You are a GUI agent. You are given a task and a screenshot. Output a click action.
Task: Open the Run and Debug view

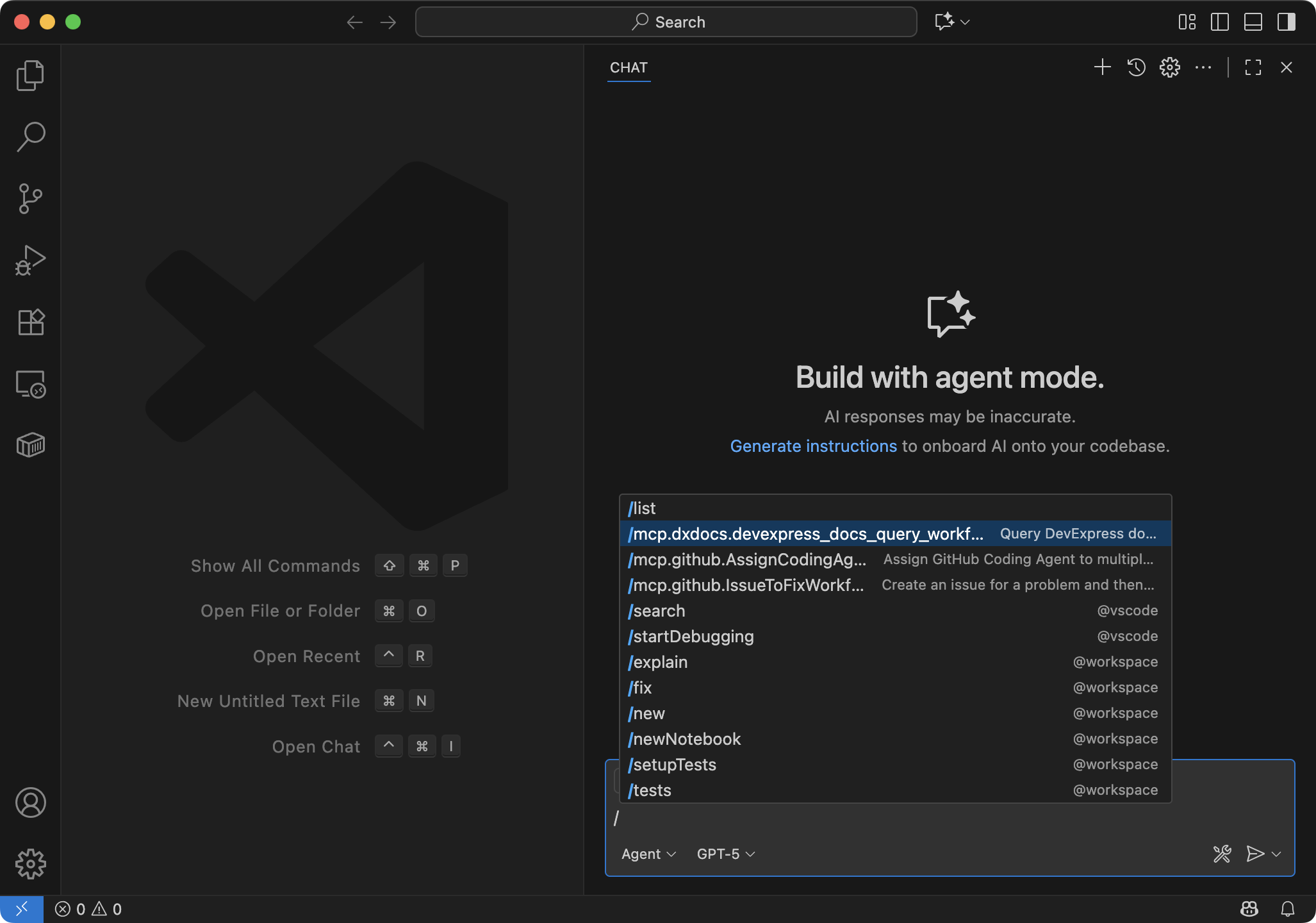30,260
